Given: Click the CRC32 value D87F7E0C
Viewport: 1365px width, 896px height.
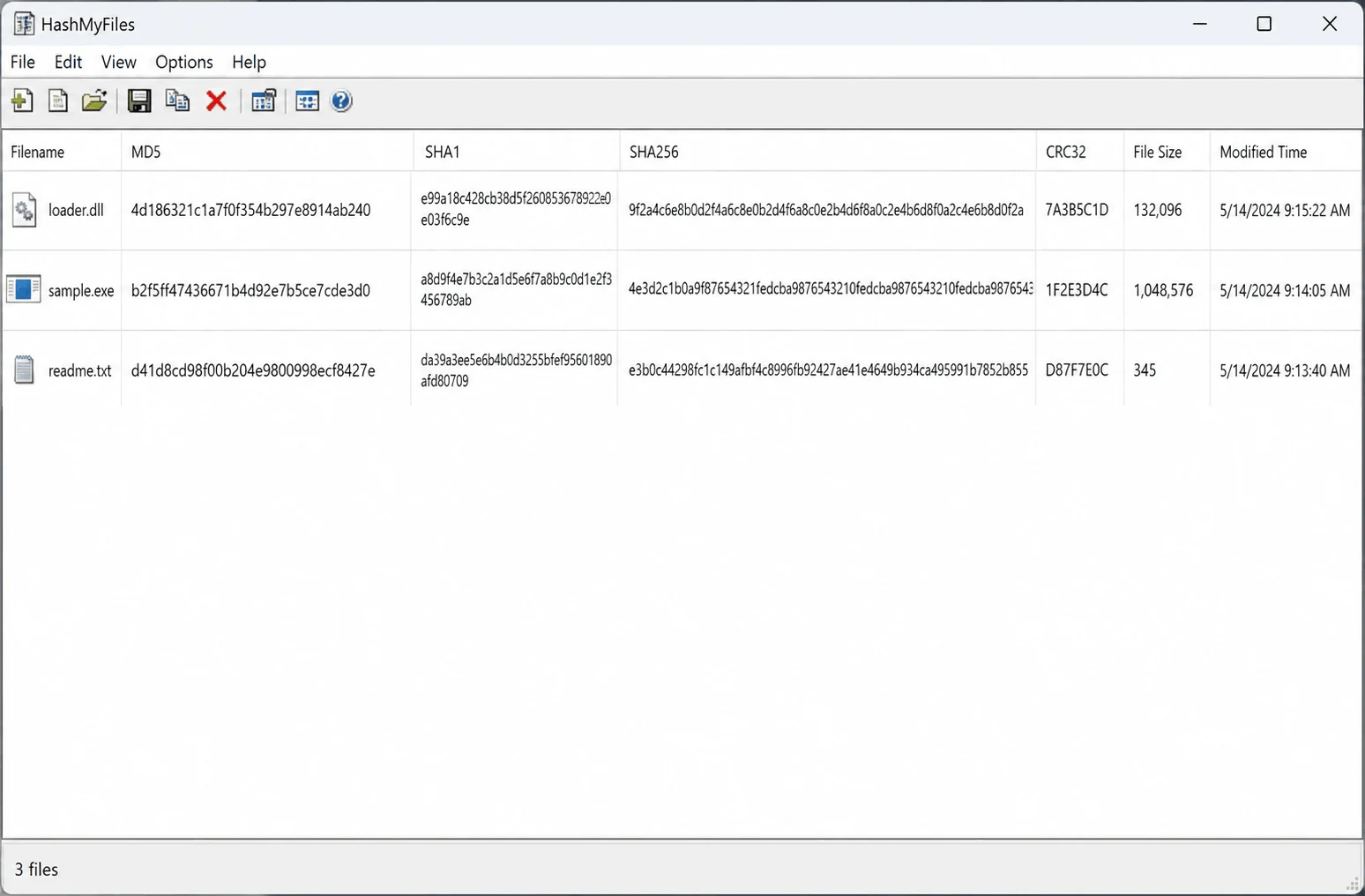Looking at the screenshot, I should (1077, 370).
